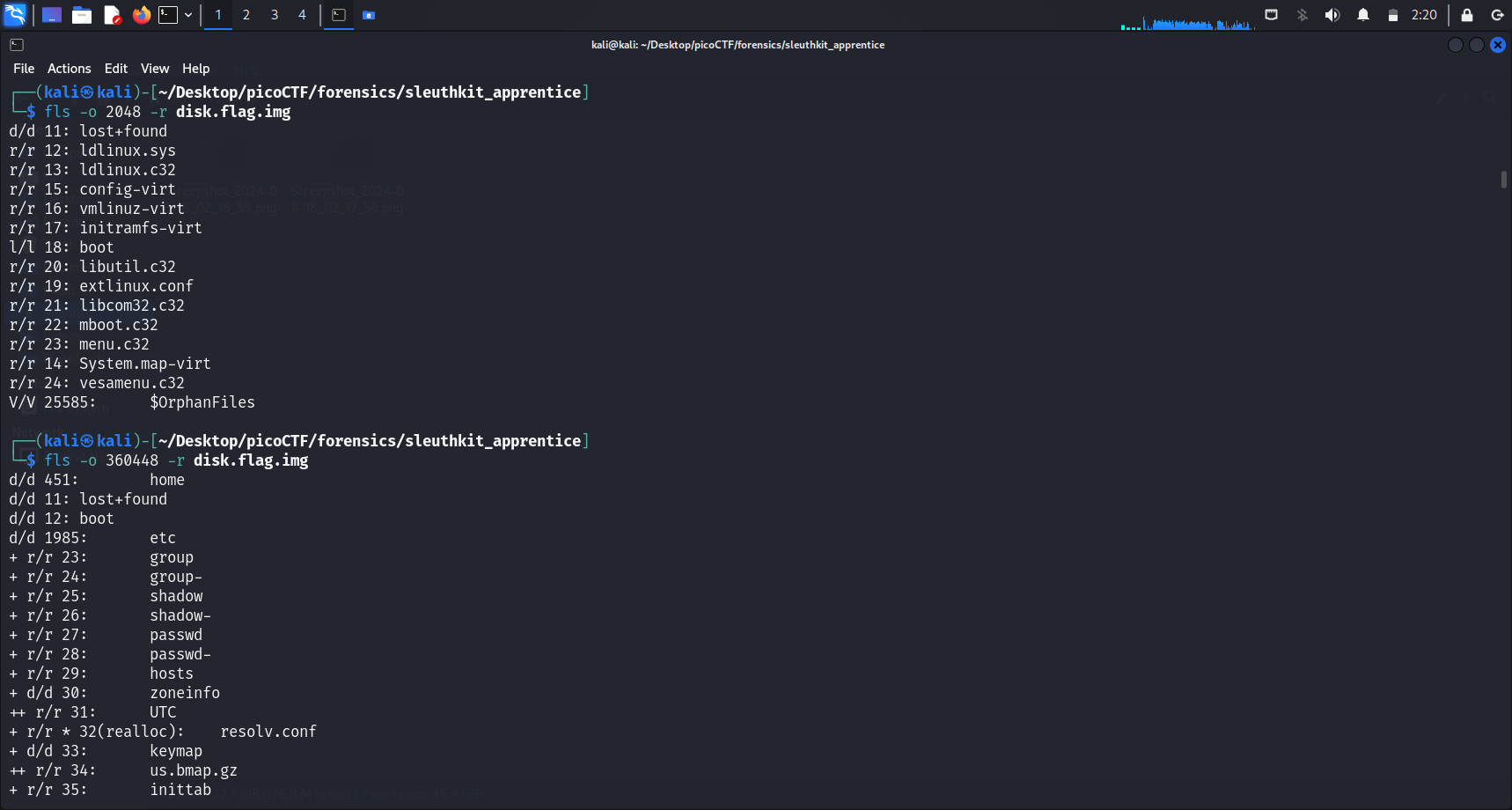Click the Help menu
Screen dimensions: 1512x810
(x=195, y=69)
